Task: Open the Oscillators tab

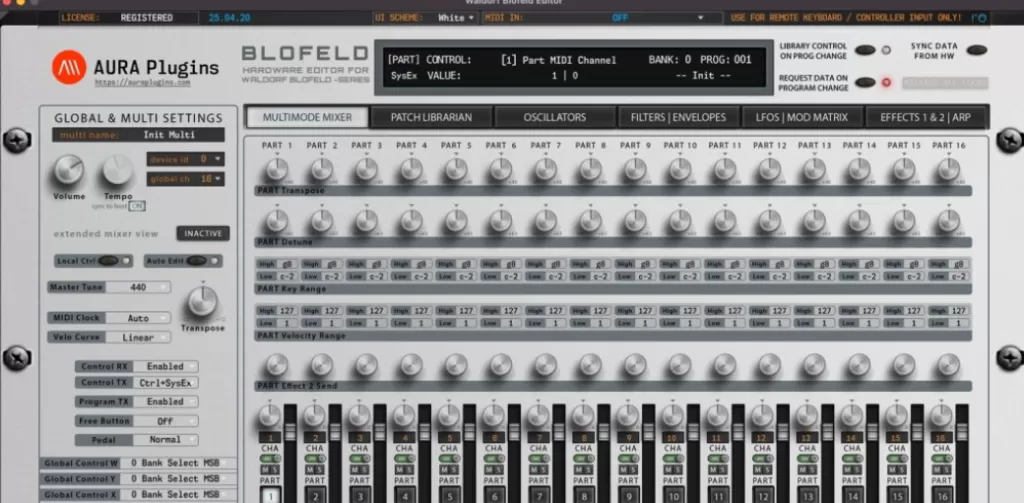Action: tap(554, 118)
